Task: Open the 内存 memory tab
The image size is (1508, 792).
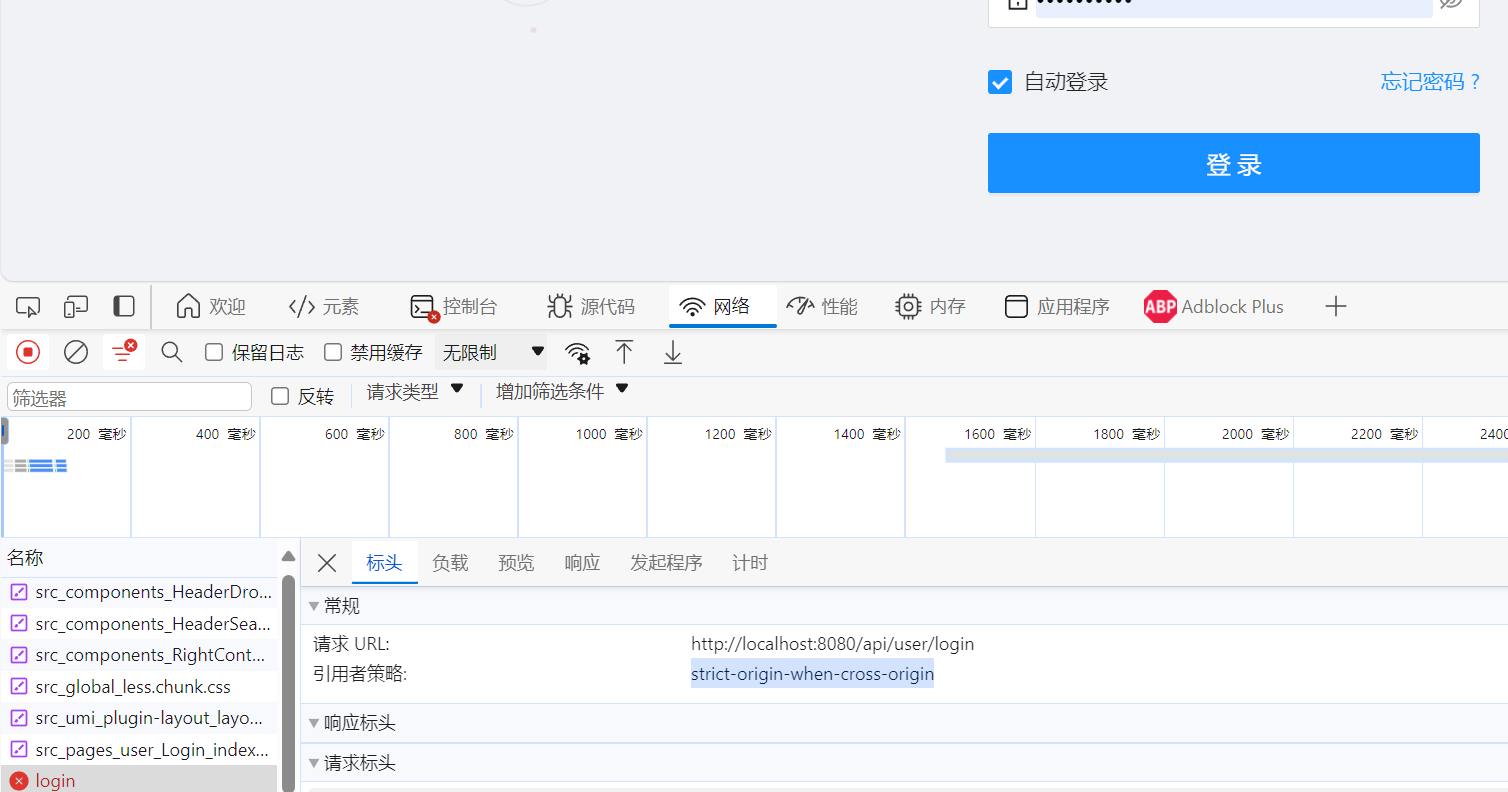Action: point(930,307)
